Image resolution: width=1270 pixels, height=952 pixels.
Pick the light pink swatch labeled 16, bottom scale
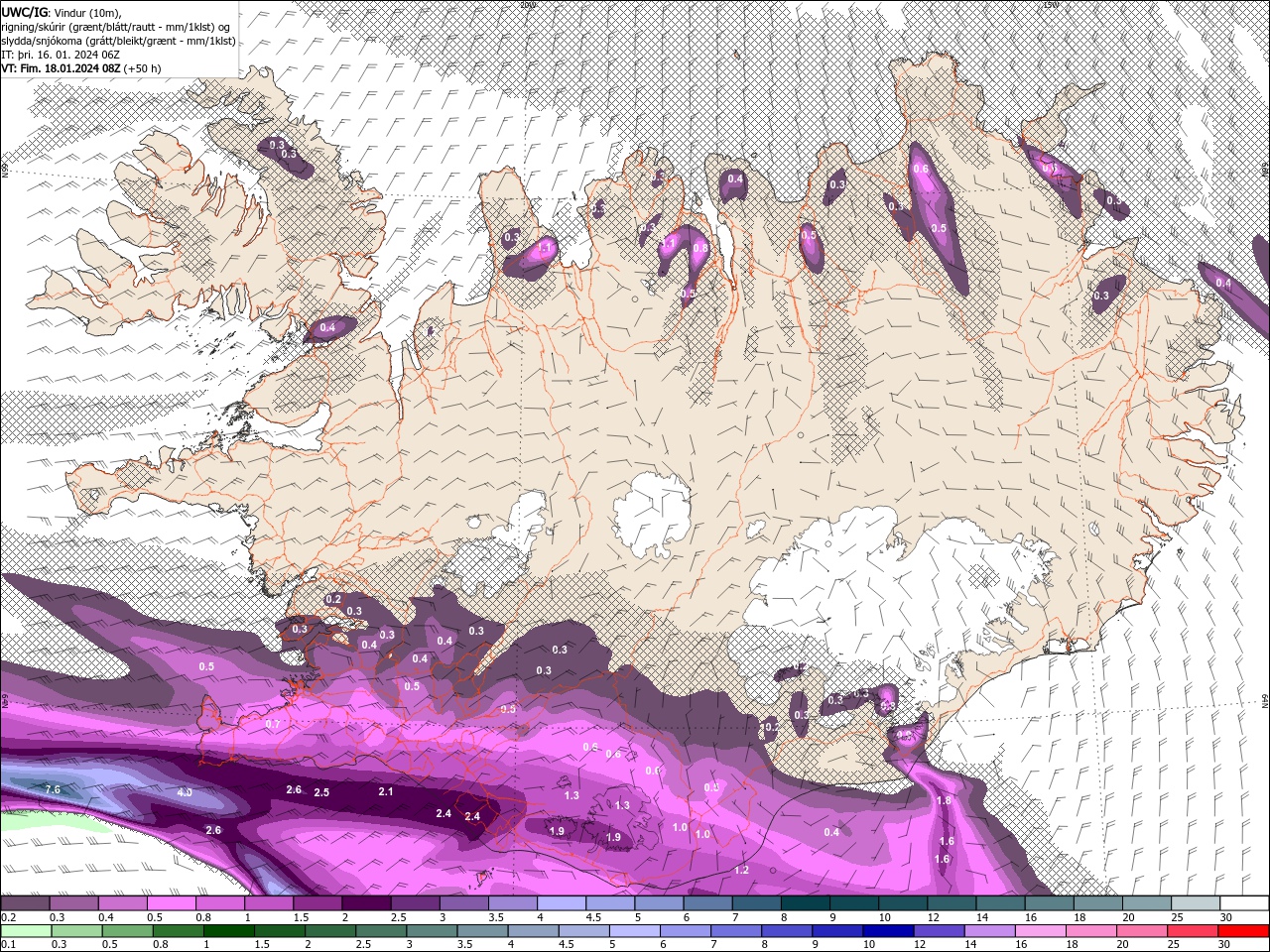point(1041,931)
